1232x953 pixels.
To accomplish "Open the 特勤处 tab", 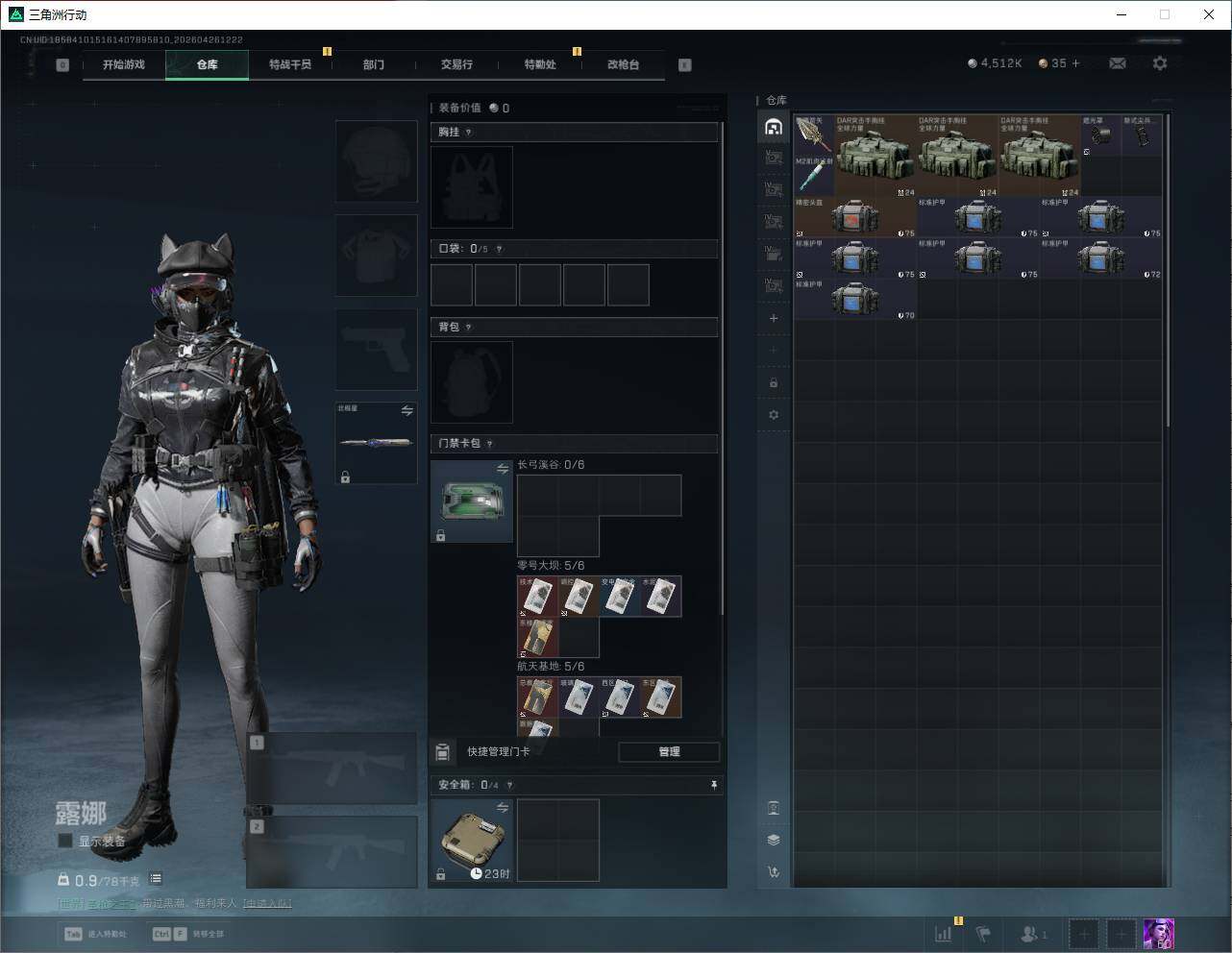I will (540, 64).
